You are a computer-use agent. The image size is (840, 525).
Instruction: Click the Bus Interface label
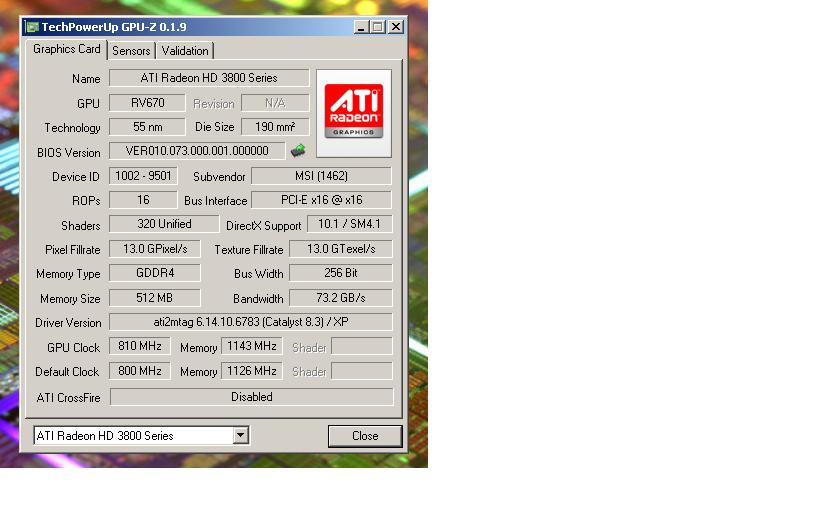(x=215, y=201)
